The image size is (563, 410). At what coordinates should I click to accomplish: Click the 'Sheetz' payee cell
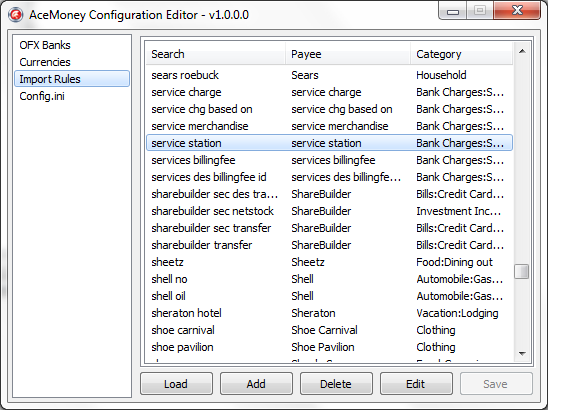point(308,262)
